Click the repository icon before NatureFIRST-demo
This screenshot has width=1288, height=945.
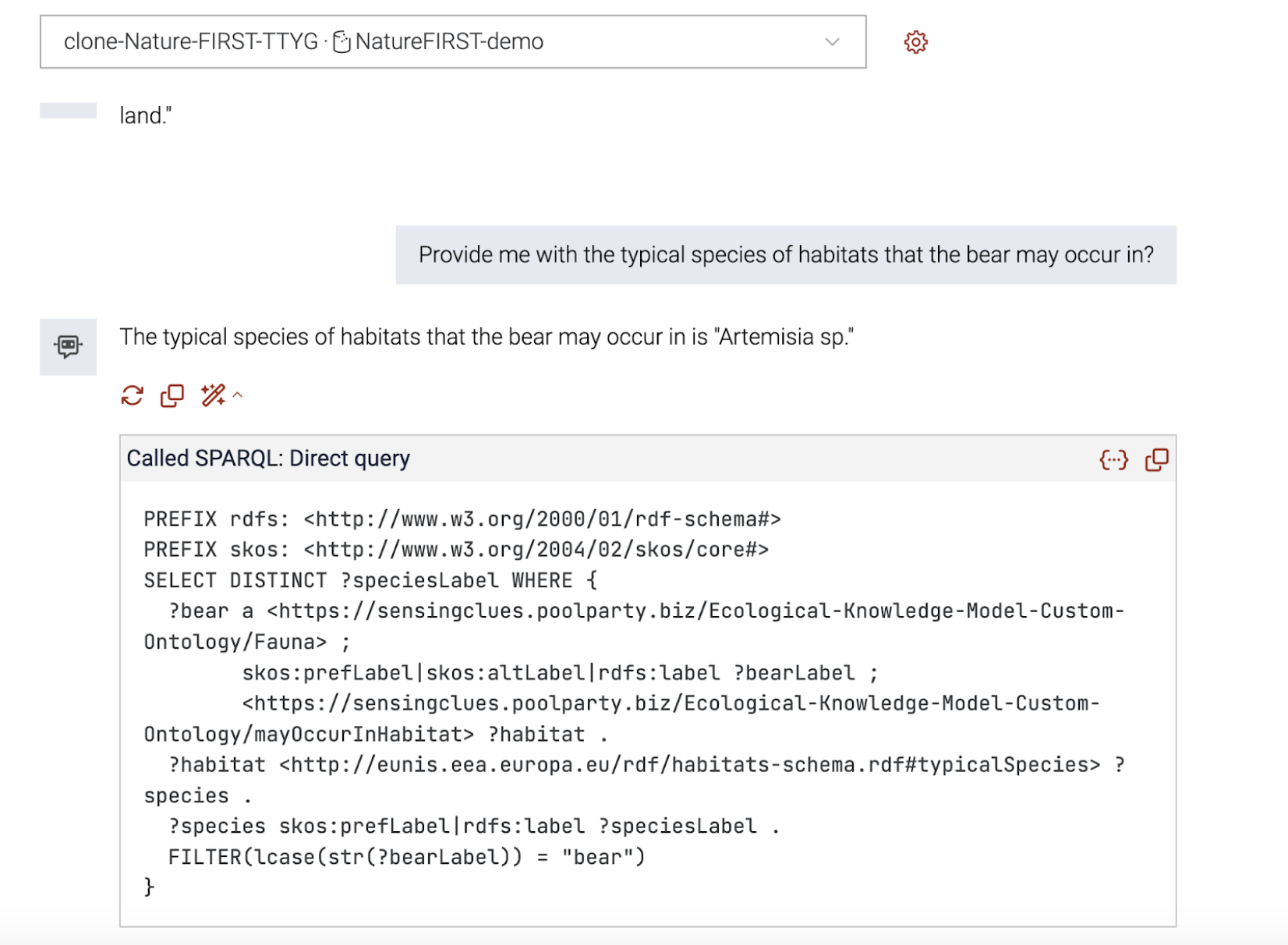(341, 42)
